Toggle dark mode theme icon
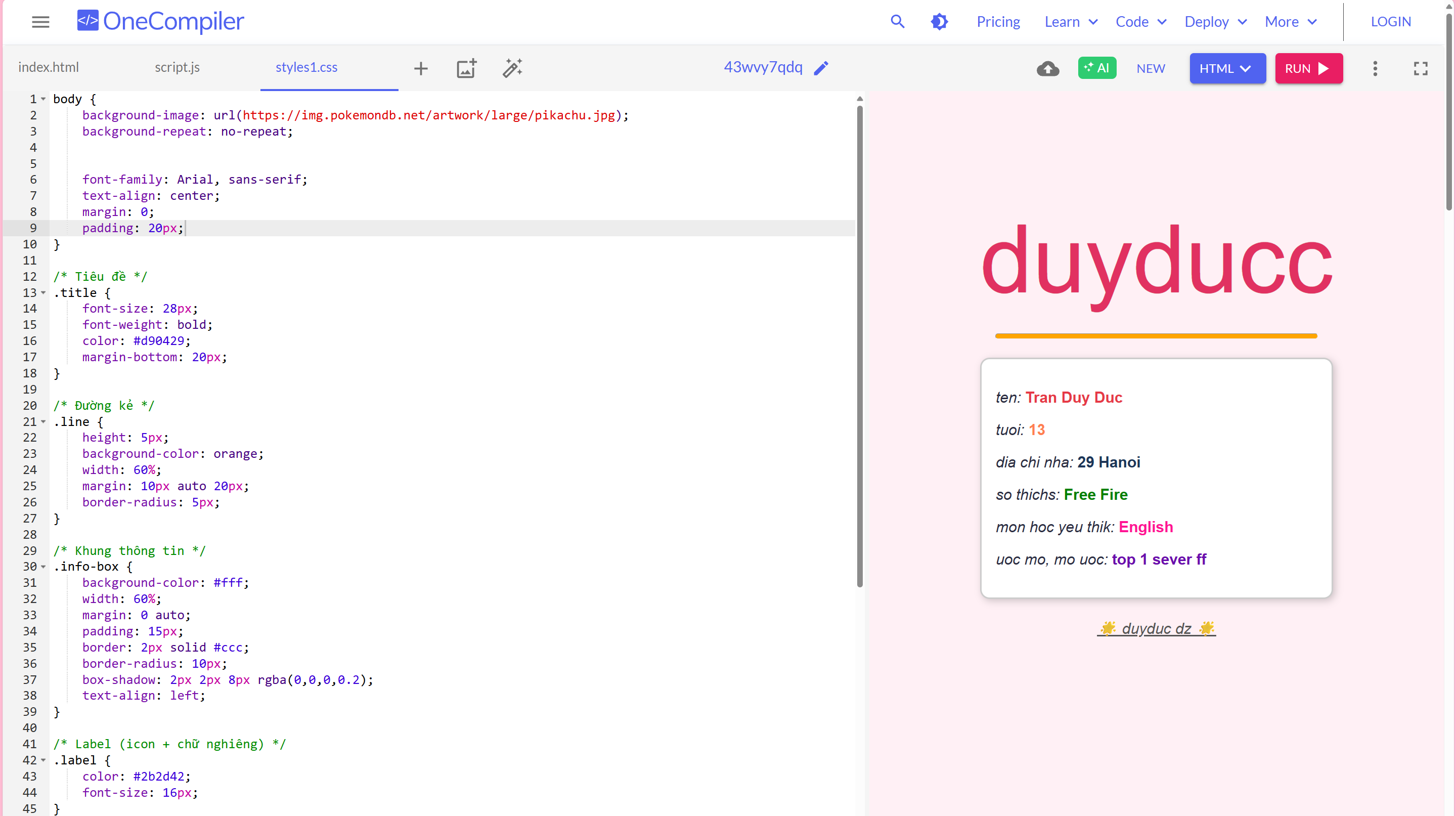The image size is (1456, 816). (x=939, y=22)
